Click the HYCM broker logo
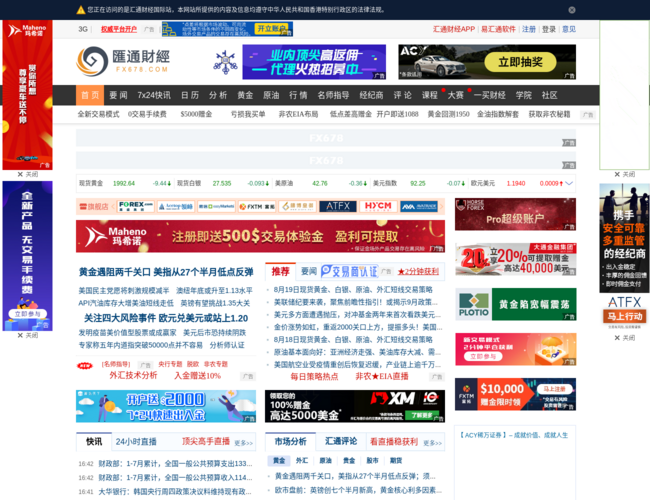This screenshot has height=500, width=650. [378, 206]
